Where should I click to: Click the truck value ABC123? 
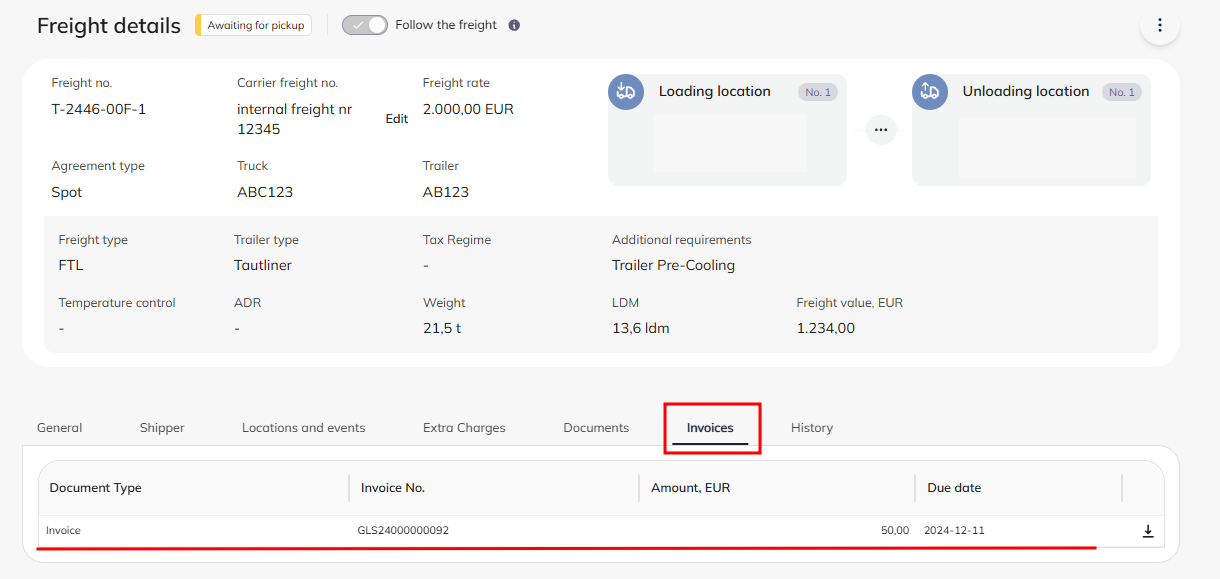click(265, 192)
